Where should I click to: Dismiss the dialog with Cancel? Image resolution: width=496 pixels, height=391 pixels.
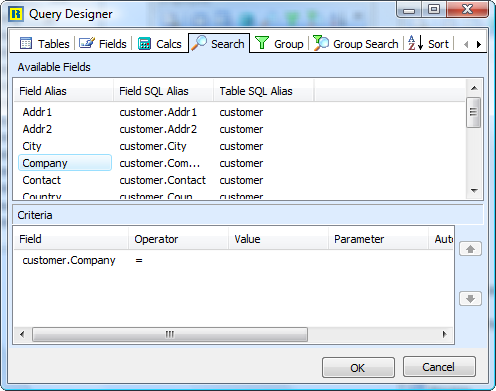click(439, 367)
